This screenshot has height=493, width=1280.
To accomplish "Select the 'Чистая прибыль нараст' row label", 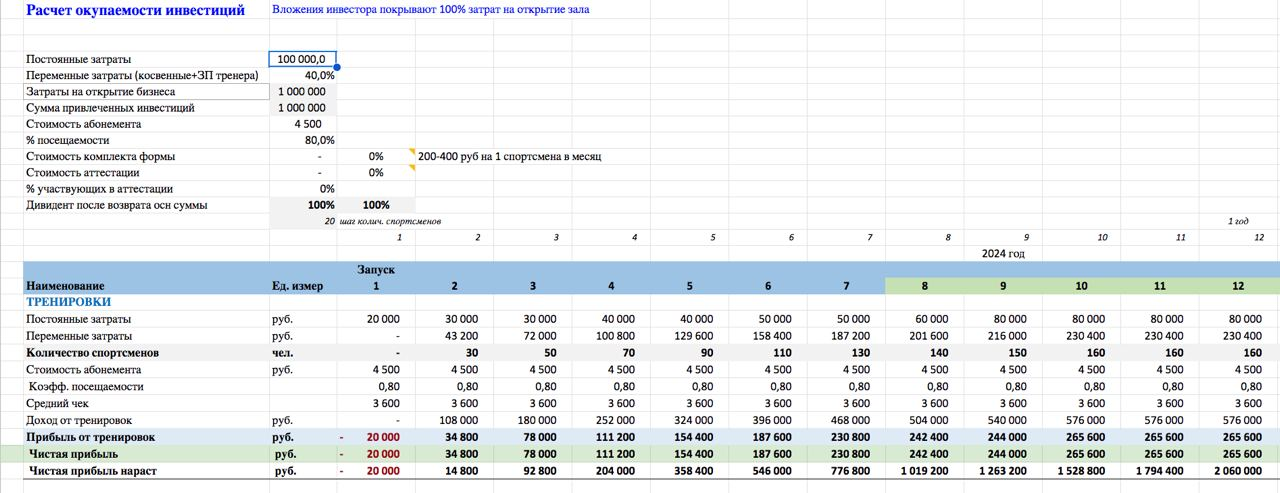I will click(x=95, y=470).
